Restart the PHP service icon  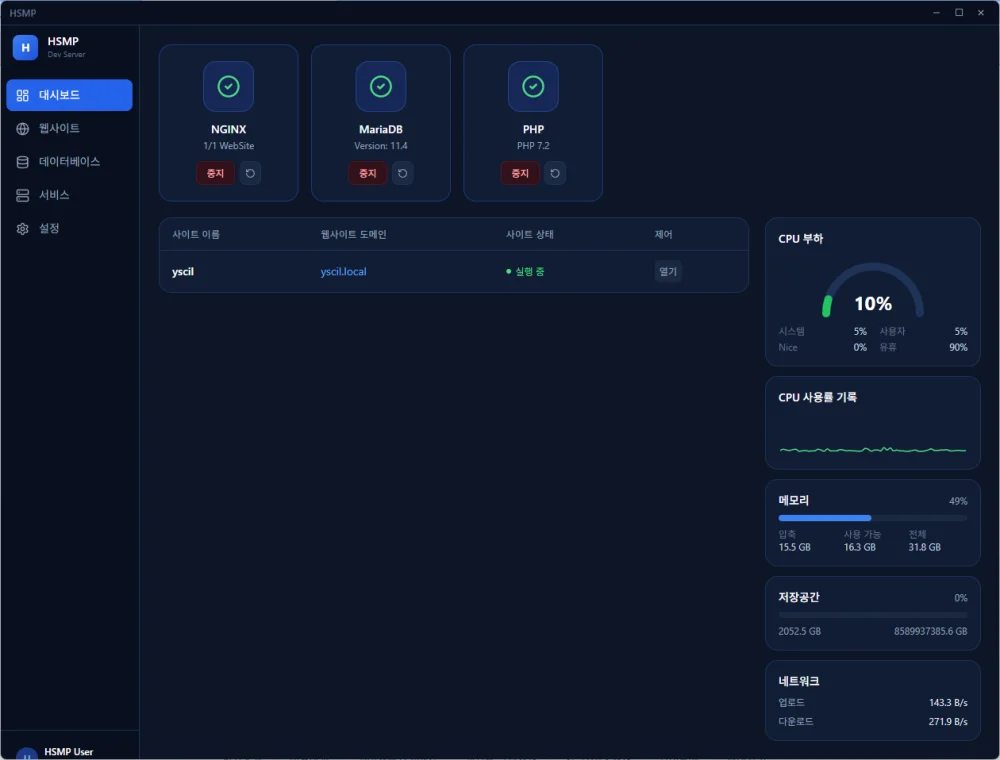click(x=555, y=173)
